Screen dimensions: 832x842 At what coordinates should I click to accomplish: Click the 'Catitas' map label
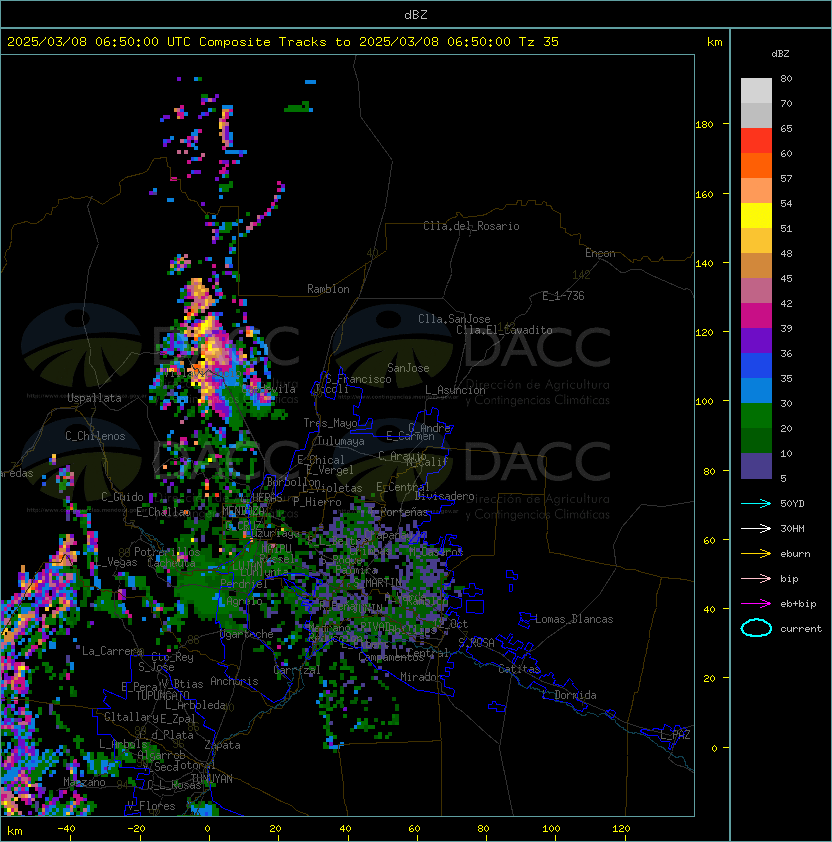click(519, 669)
